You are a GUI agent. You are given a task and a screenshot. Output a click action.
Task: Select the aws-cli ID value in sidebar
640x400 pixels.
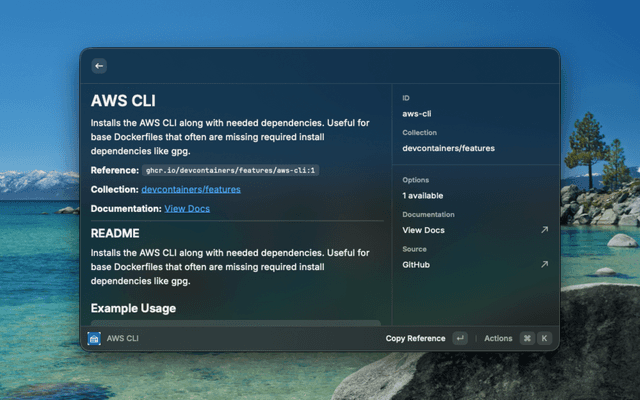click(x=416, y=114)
